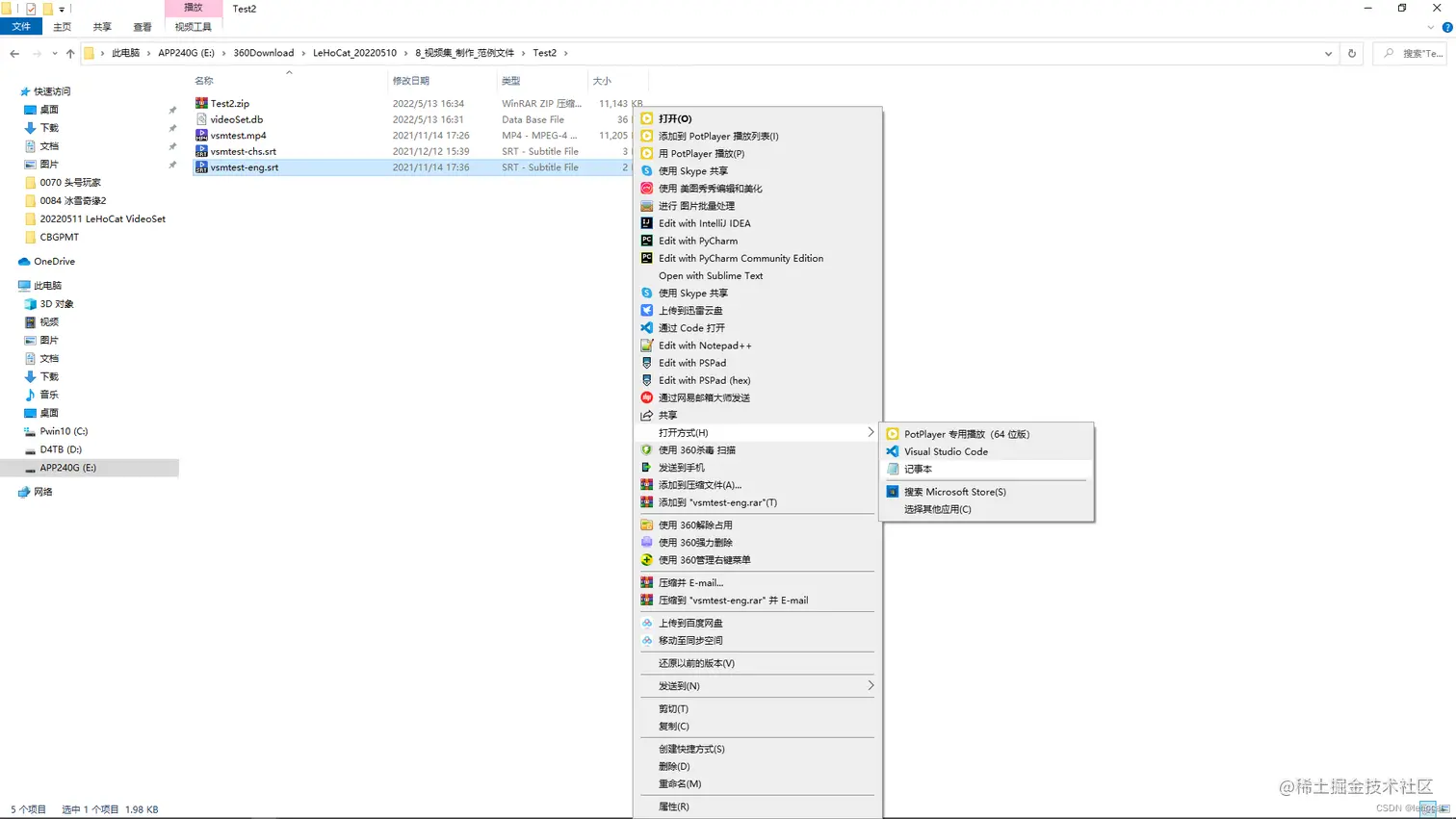Open recent locations dropdown near back arrow
This screenshot has width=1456, height=819.
[55, 53]
